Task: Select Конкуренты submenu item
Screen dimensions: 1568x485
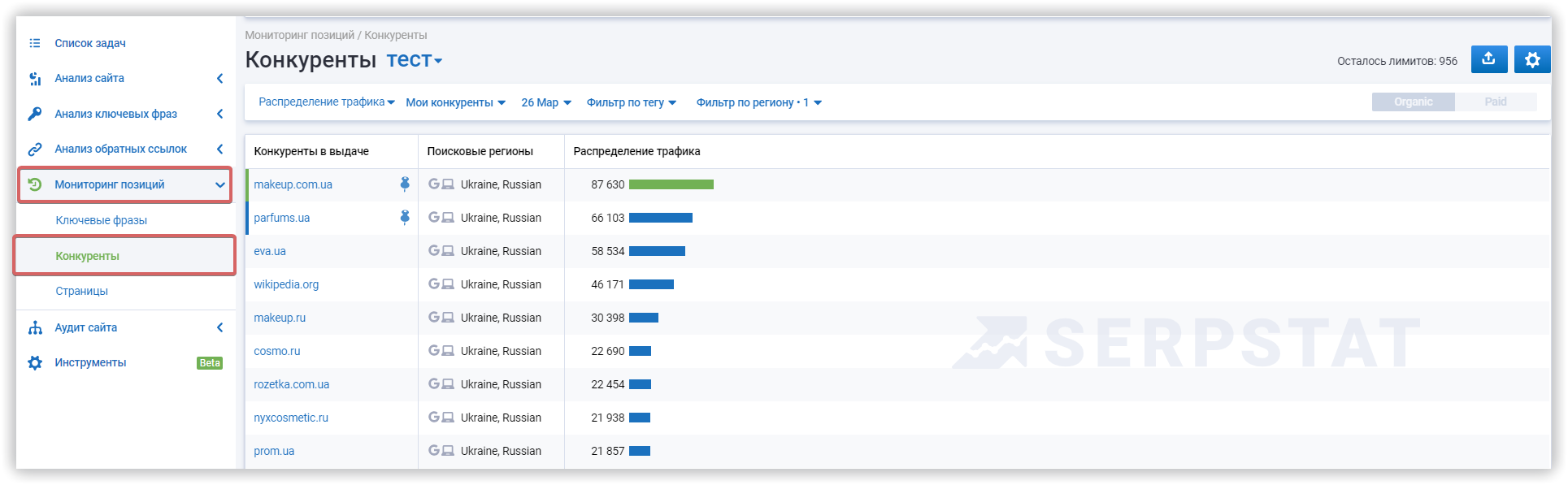Action: (88, 256)
